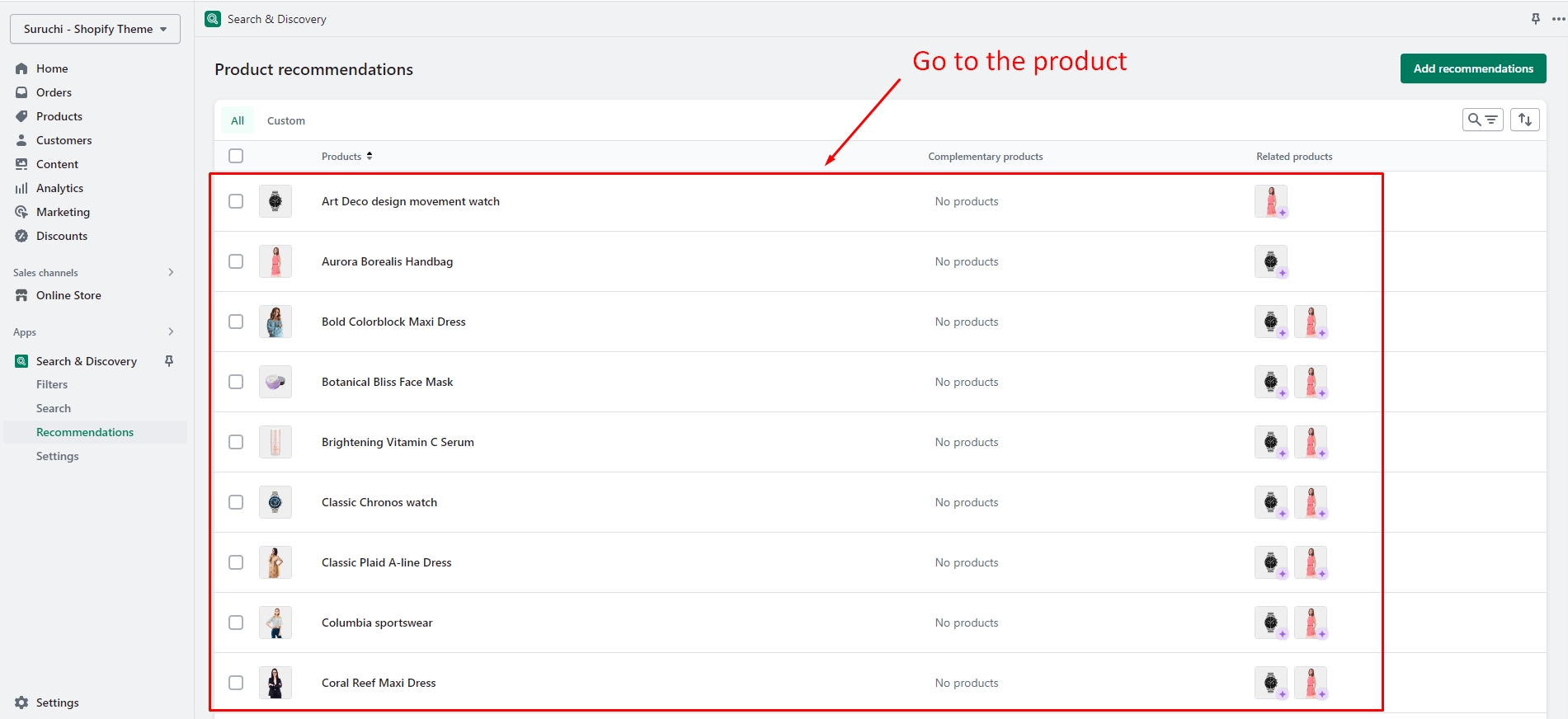Click the bottom Settings gear icon
This screenshot has width=1568, height=719.
click(21, 703)
